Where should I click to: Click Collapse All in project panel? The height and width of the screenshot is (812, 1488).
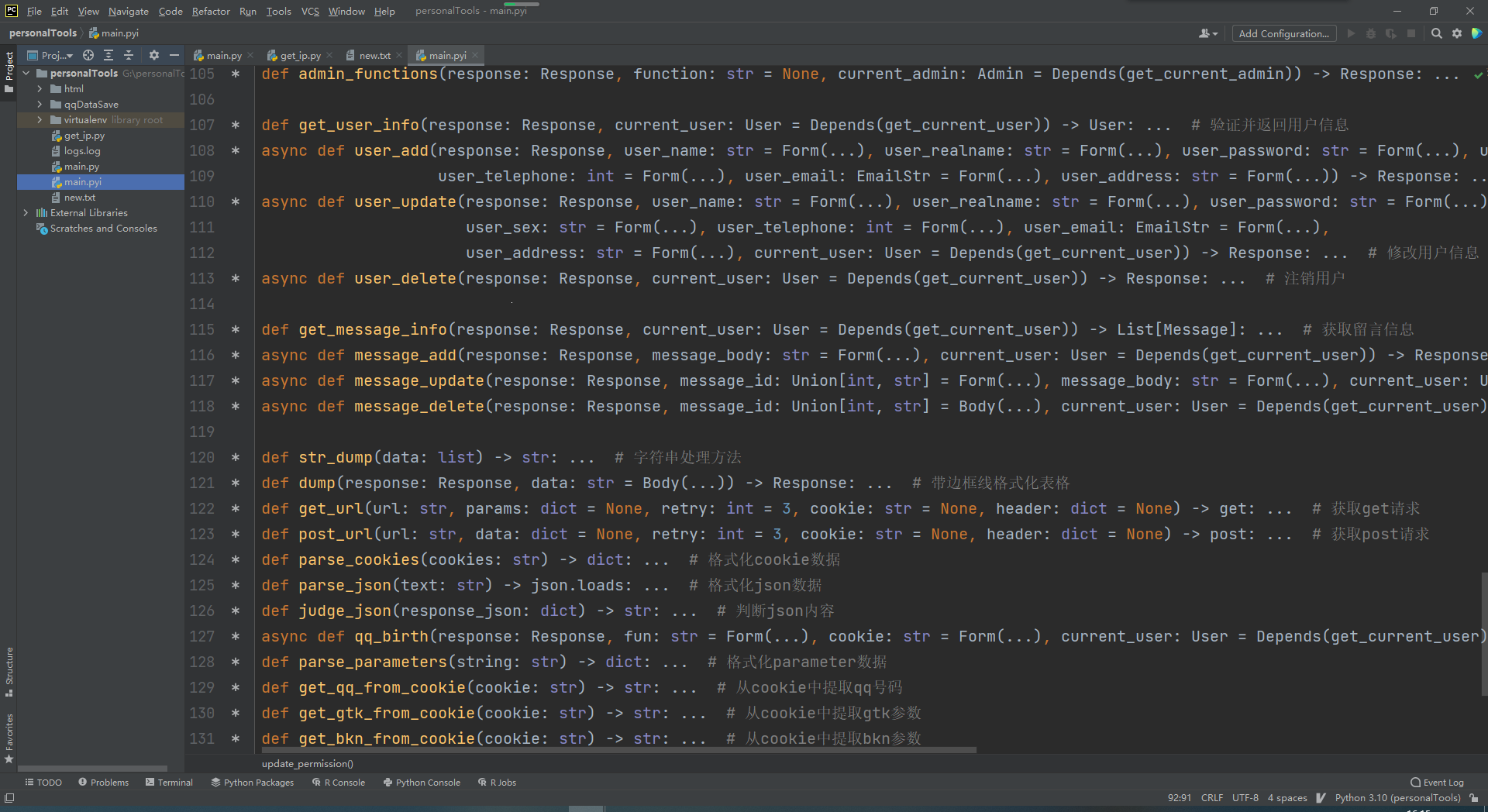pyautogui.click(x=129, y=55)
